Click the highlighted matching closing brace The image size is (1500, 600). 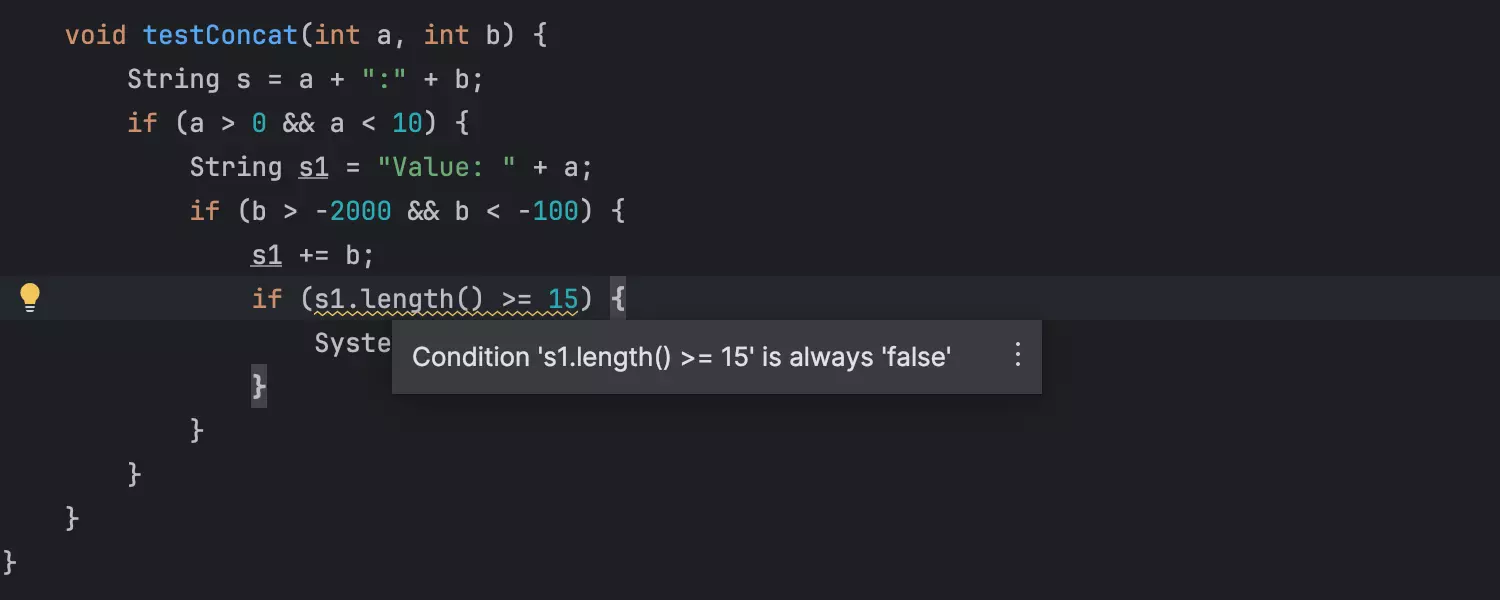coord(259,387)
